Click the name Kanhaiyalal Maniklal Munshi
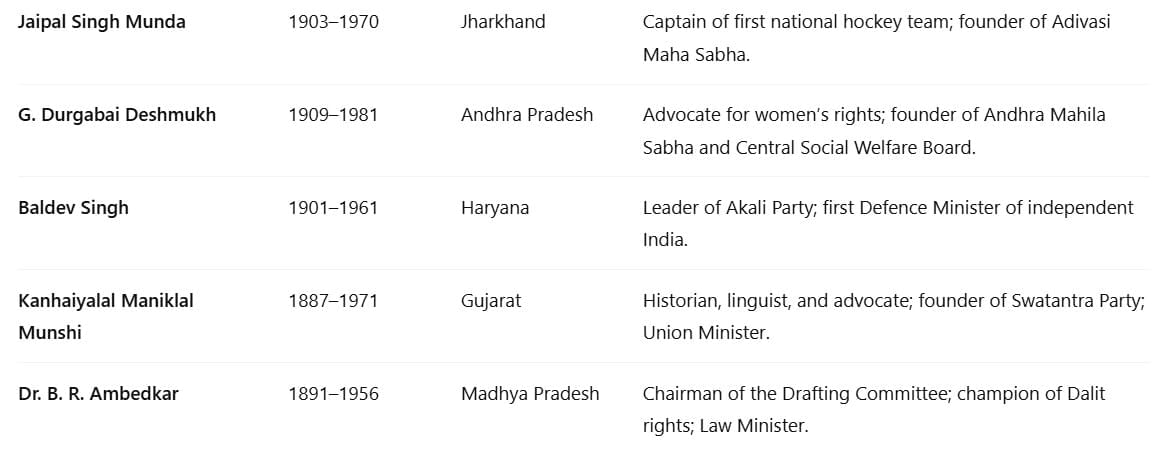 pyautogui.click(x=106, y=317)
